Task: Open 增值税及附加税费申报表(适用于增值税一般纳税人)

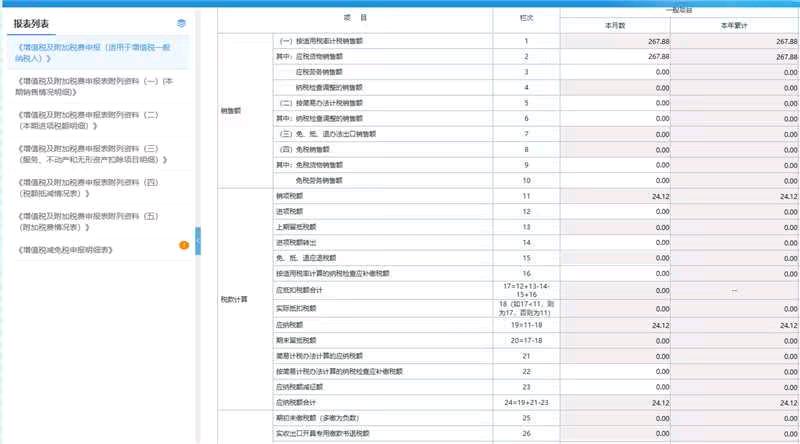Action: pos(97,53)
